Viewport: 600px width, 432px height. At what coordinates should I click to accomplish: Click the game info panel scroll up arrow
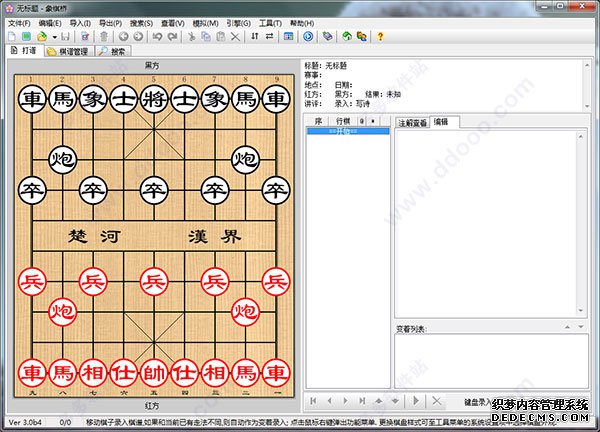click(x=587, y=65)
